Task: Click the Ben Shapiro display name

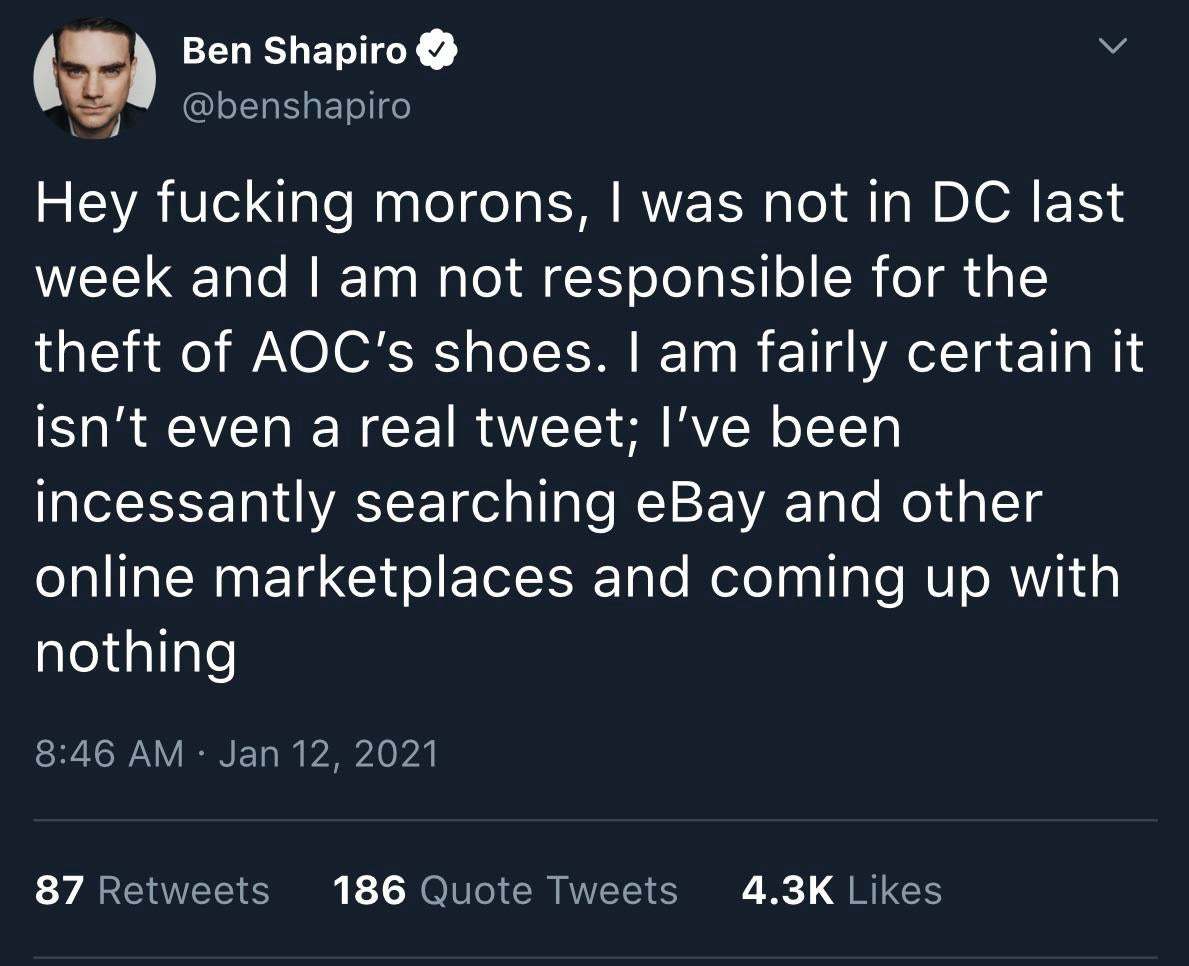Action: pyautogui.click(x=294, y=51)
